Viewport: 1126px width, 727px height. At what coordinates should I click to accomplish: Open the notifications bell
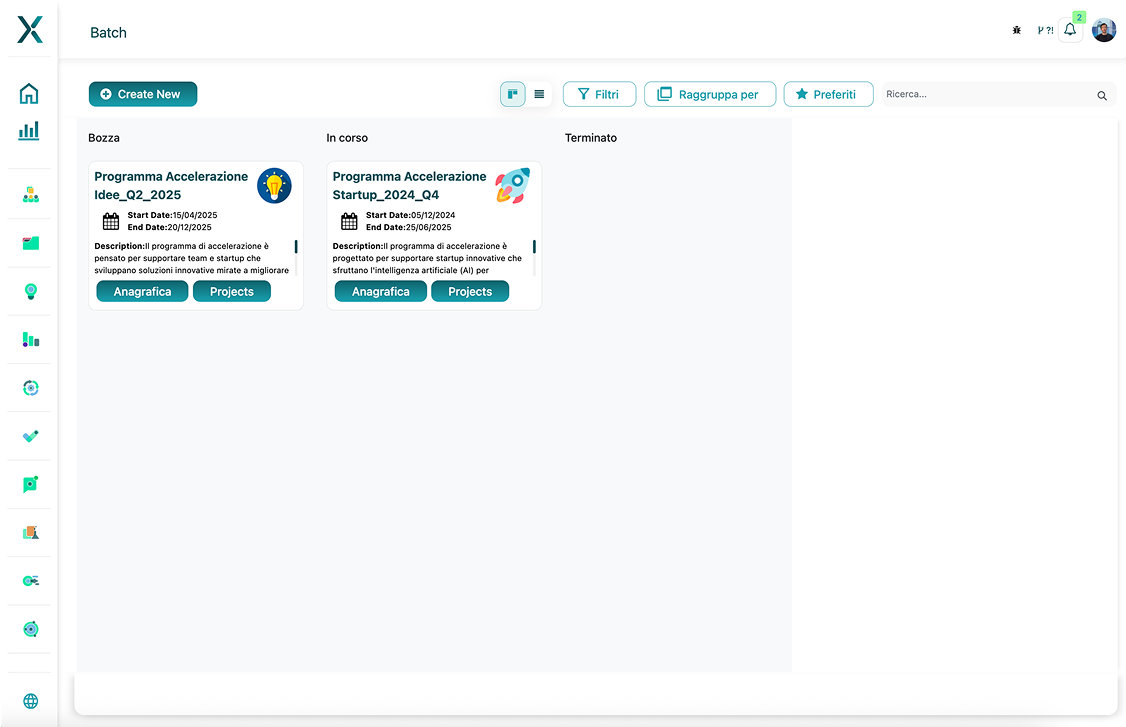tap(1070, 30)
